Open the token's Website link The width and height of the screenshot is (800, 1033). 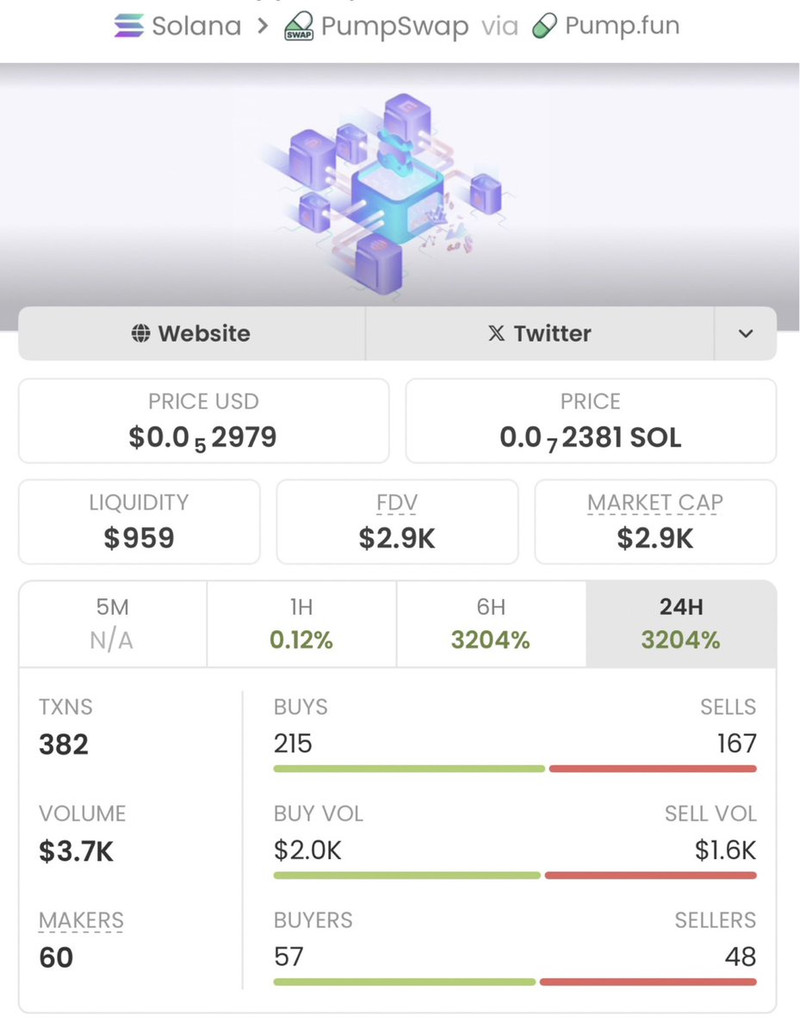click(x=191, y=334)
